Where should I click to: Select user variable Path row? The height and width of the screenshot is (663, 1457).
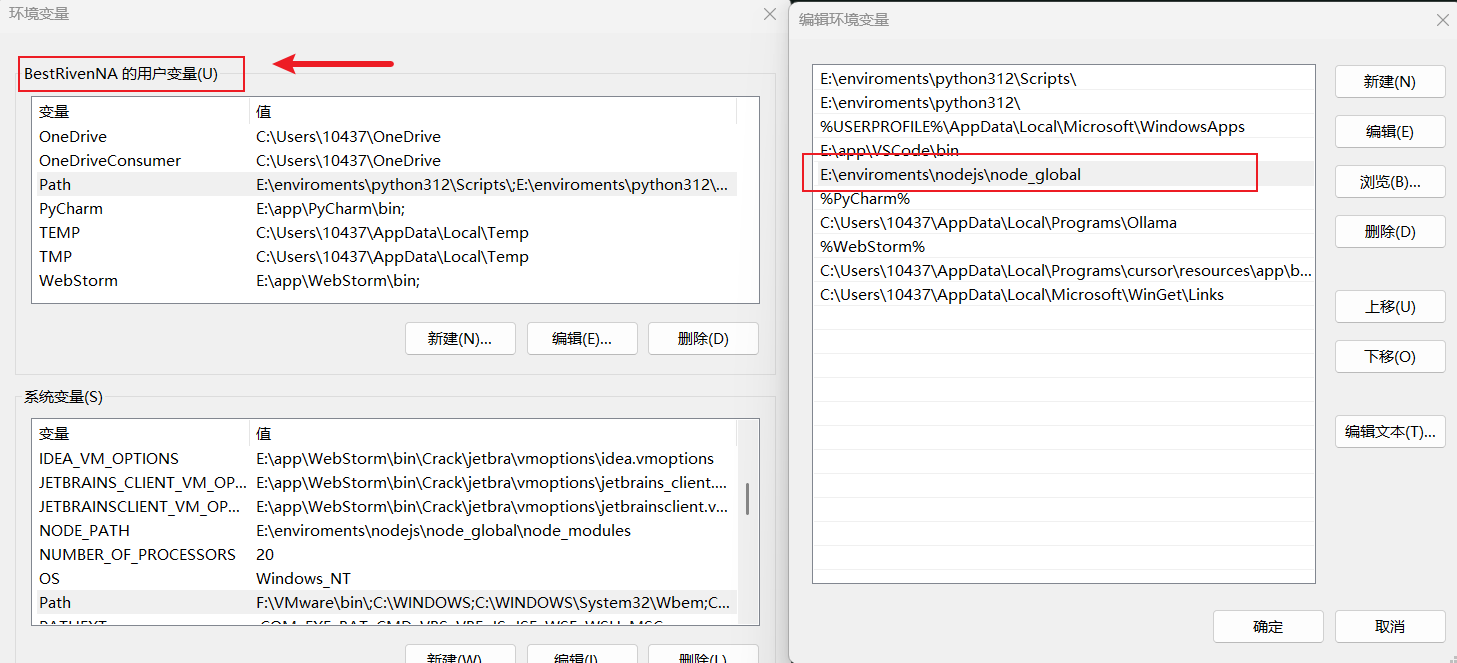55,185
